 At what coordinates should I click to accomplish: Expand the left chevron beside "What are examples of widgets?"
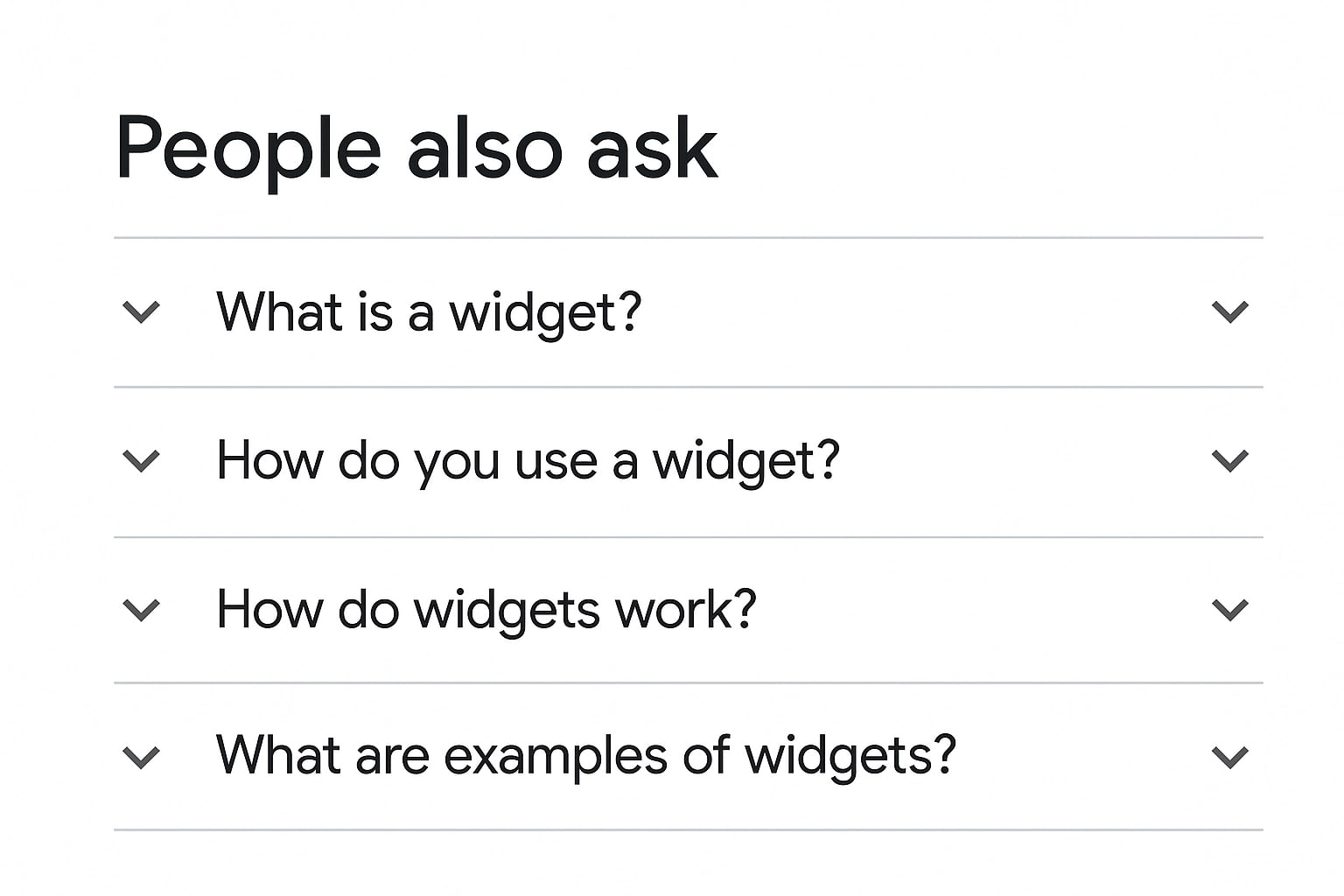(142, 755)
